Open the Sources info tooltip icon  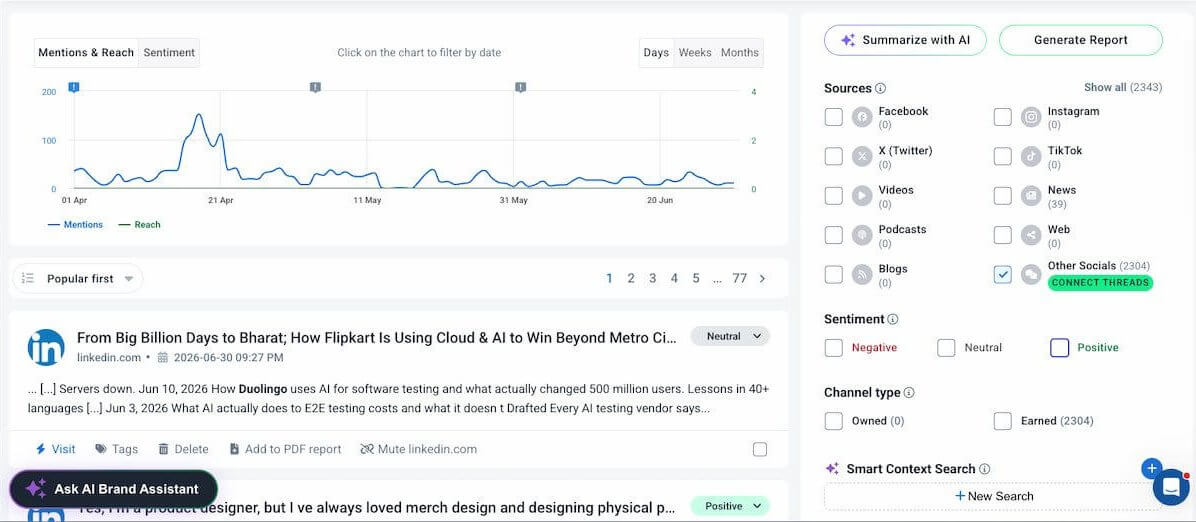[x=881, y=89]
